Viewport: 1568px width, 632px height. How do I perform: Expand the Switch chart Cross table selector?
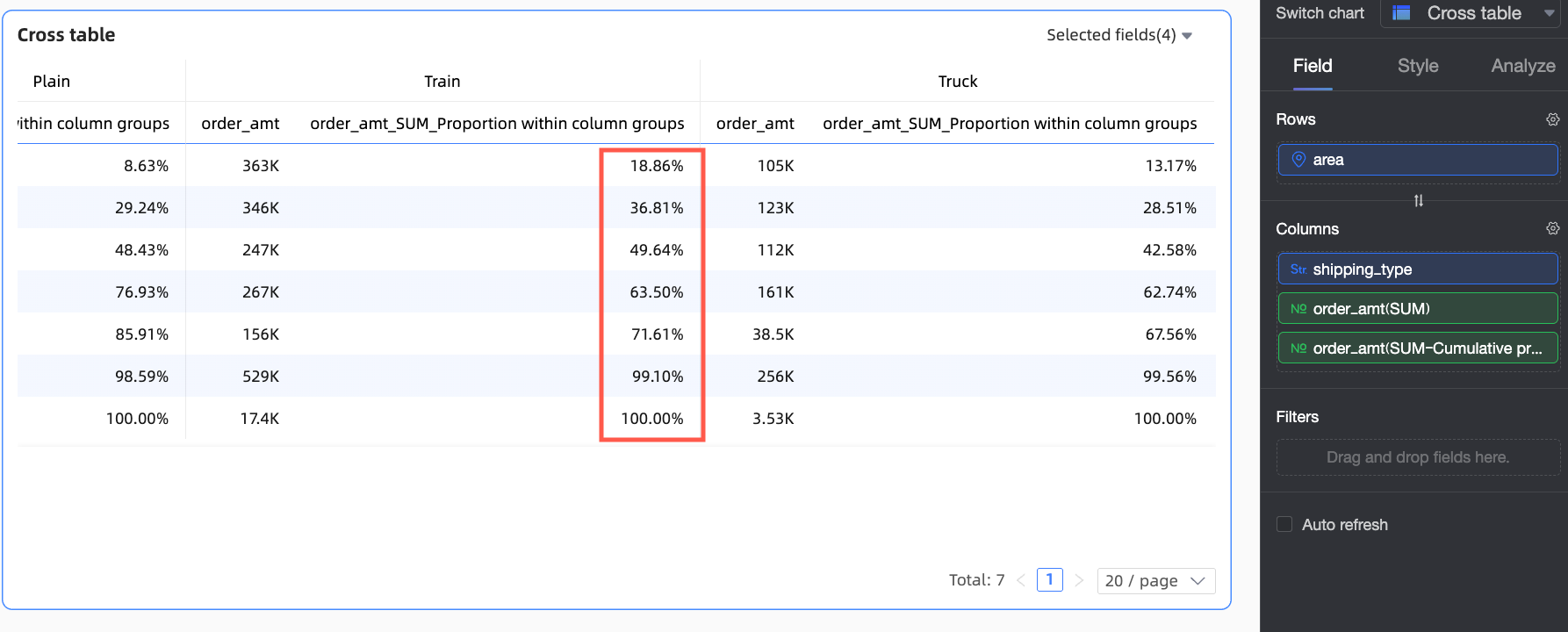1550,13
